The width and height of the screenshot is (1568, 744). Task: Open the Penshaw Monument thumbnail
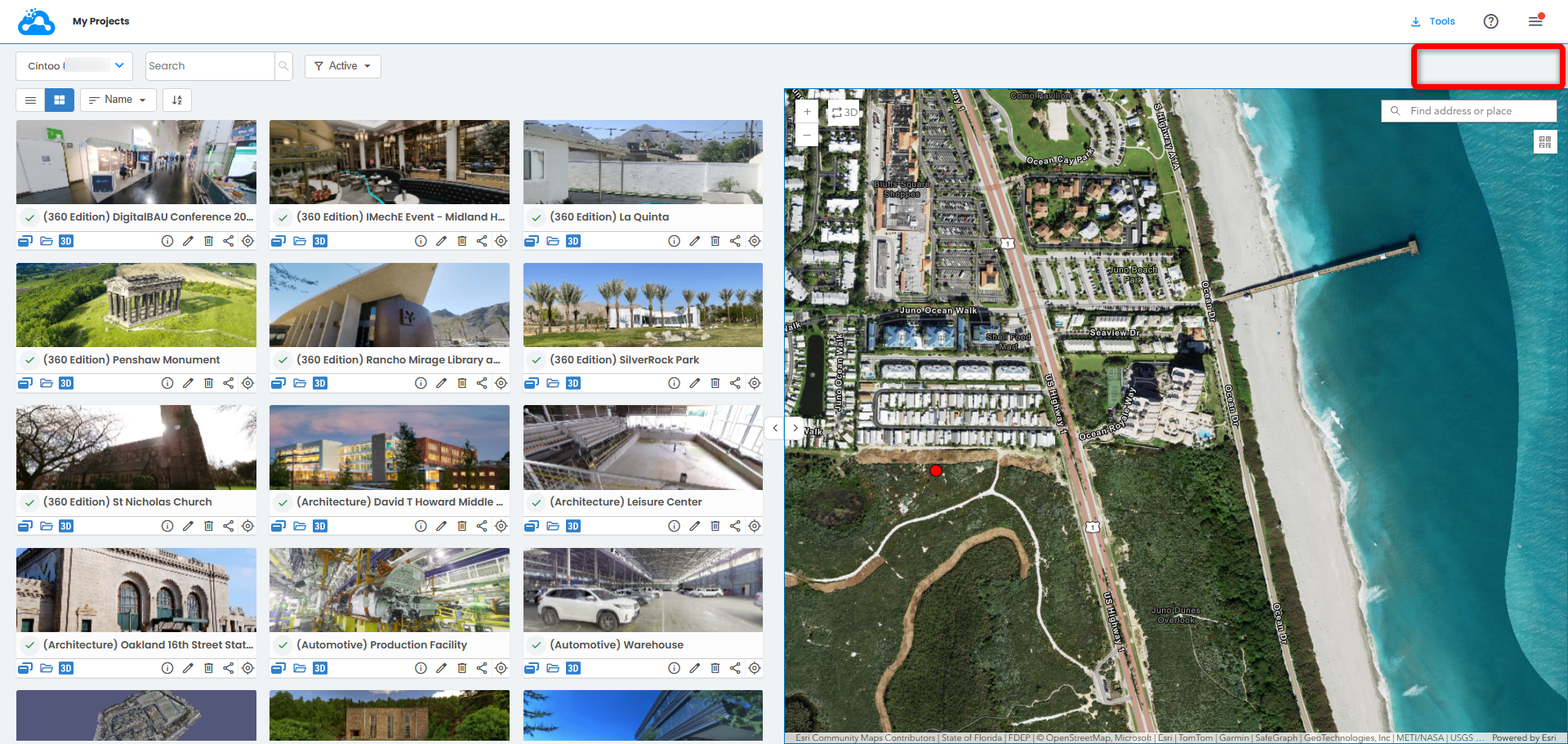pos(136,305)
